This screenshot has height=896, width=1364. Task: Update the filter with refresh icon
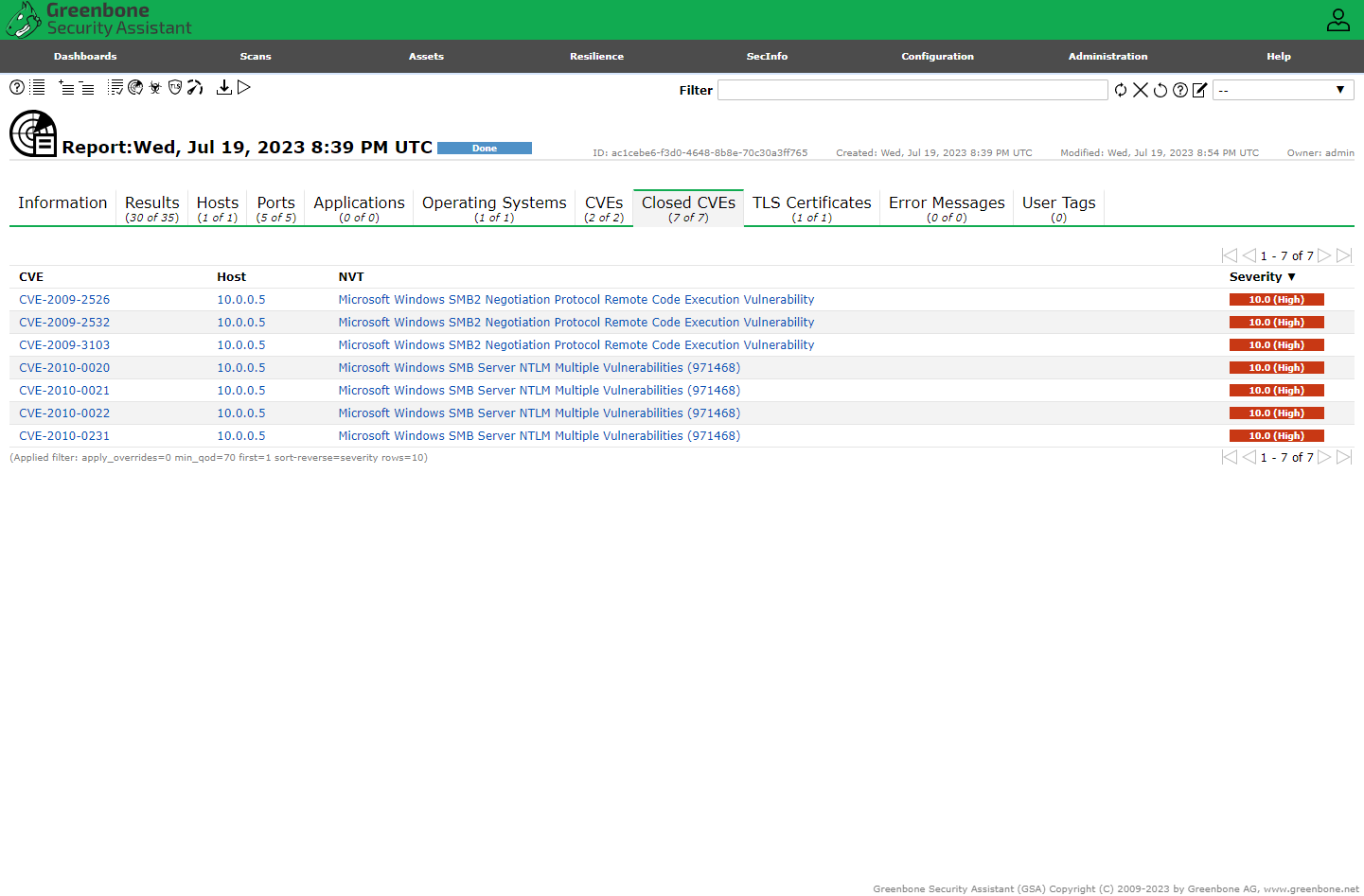click(1121, 90)
